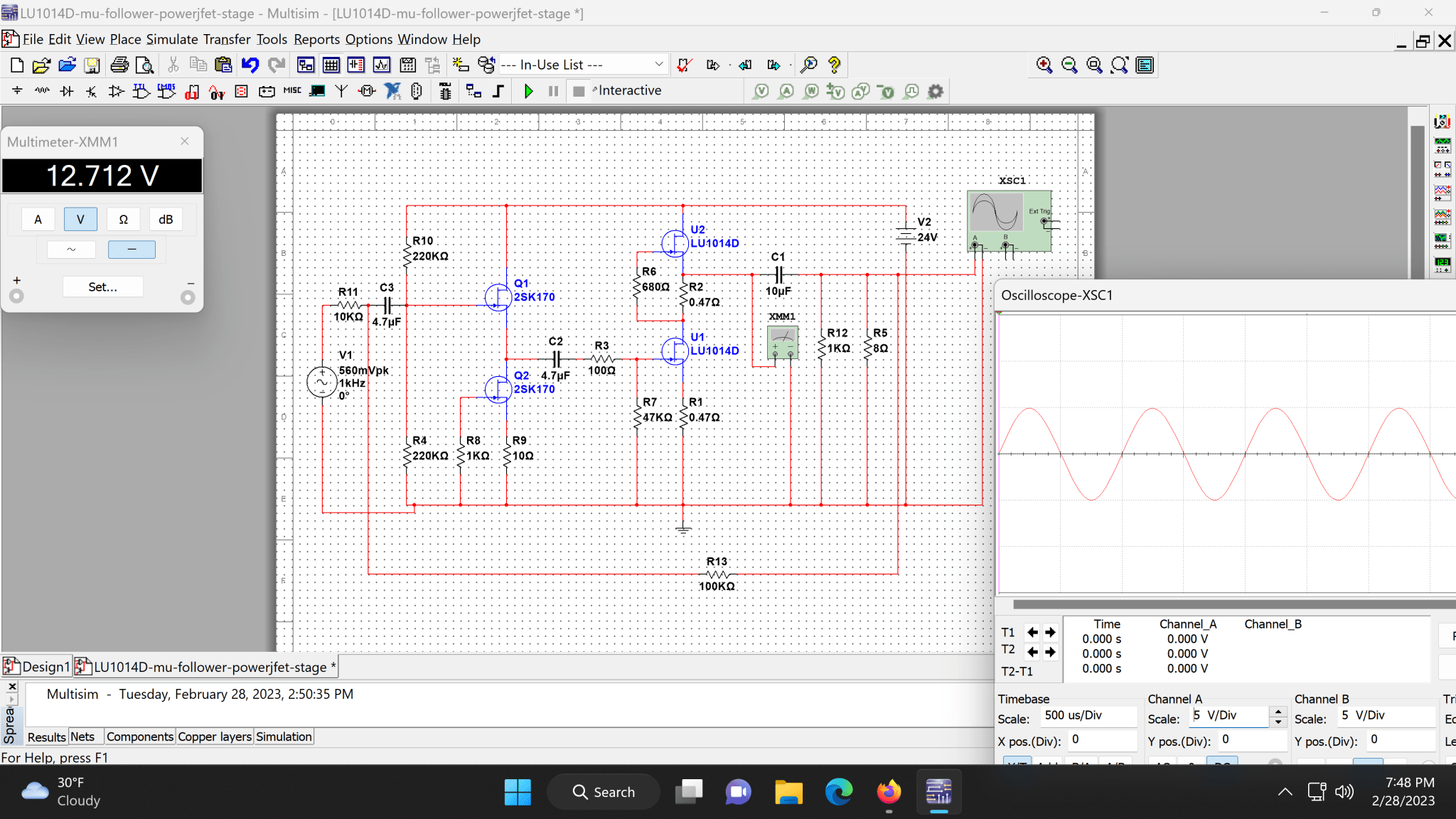
Task: Click the Place RF antenna icon
Action: (x=342, y=91)
